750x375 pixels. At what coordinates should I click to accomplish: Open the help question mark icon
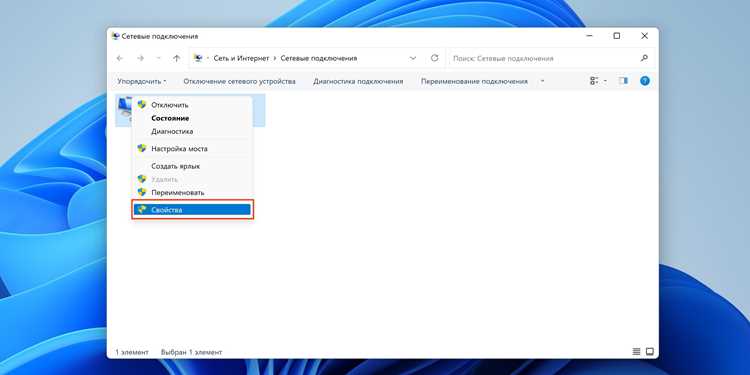tap(645, 81)
